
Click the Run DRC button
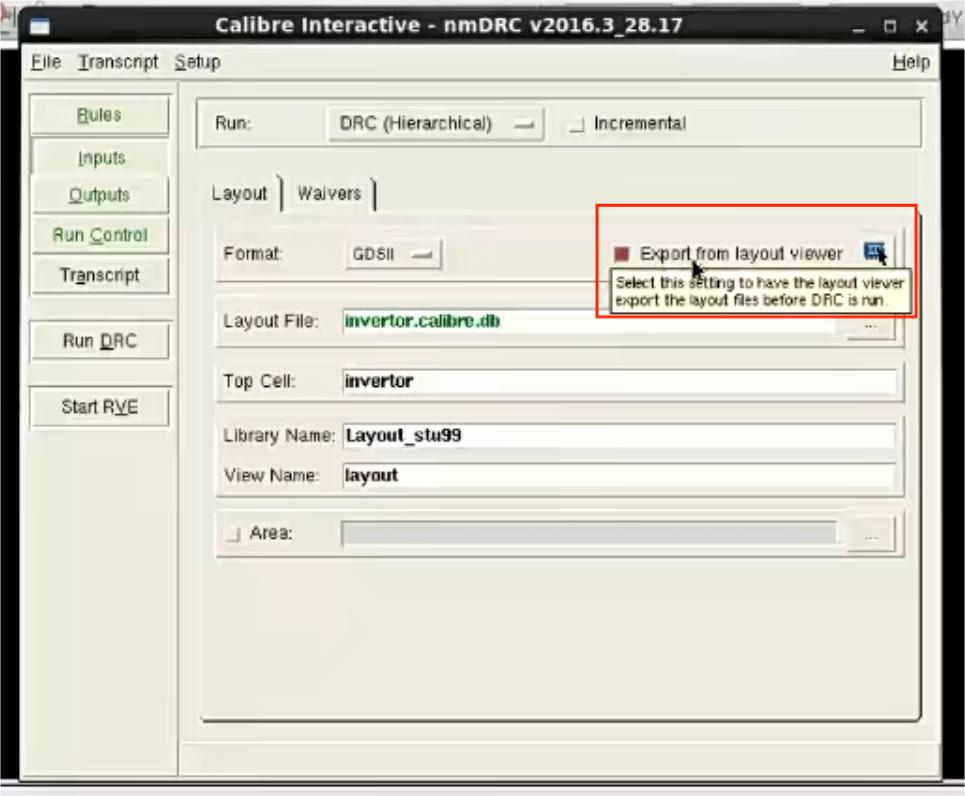(100, 340)
